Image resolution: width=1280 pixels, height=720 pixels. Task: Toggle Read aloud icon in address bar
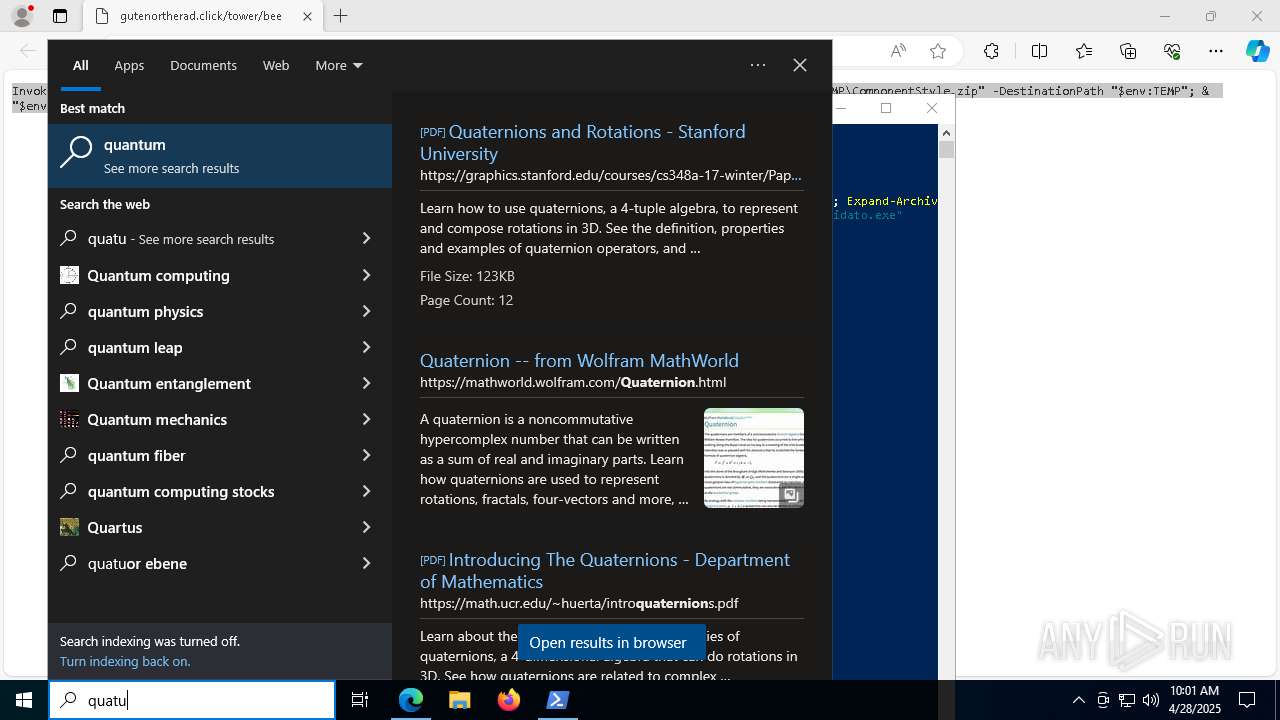click(x=898, y=51)
